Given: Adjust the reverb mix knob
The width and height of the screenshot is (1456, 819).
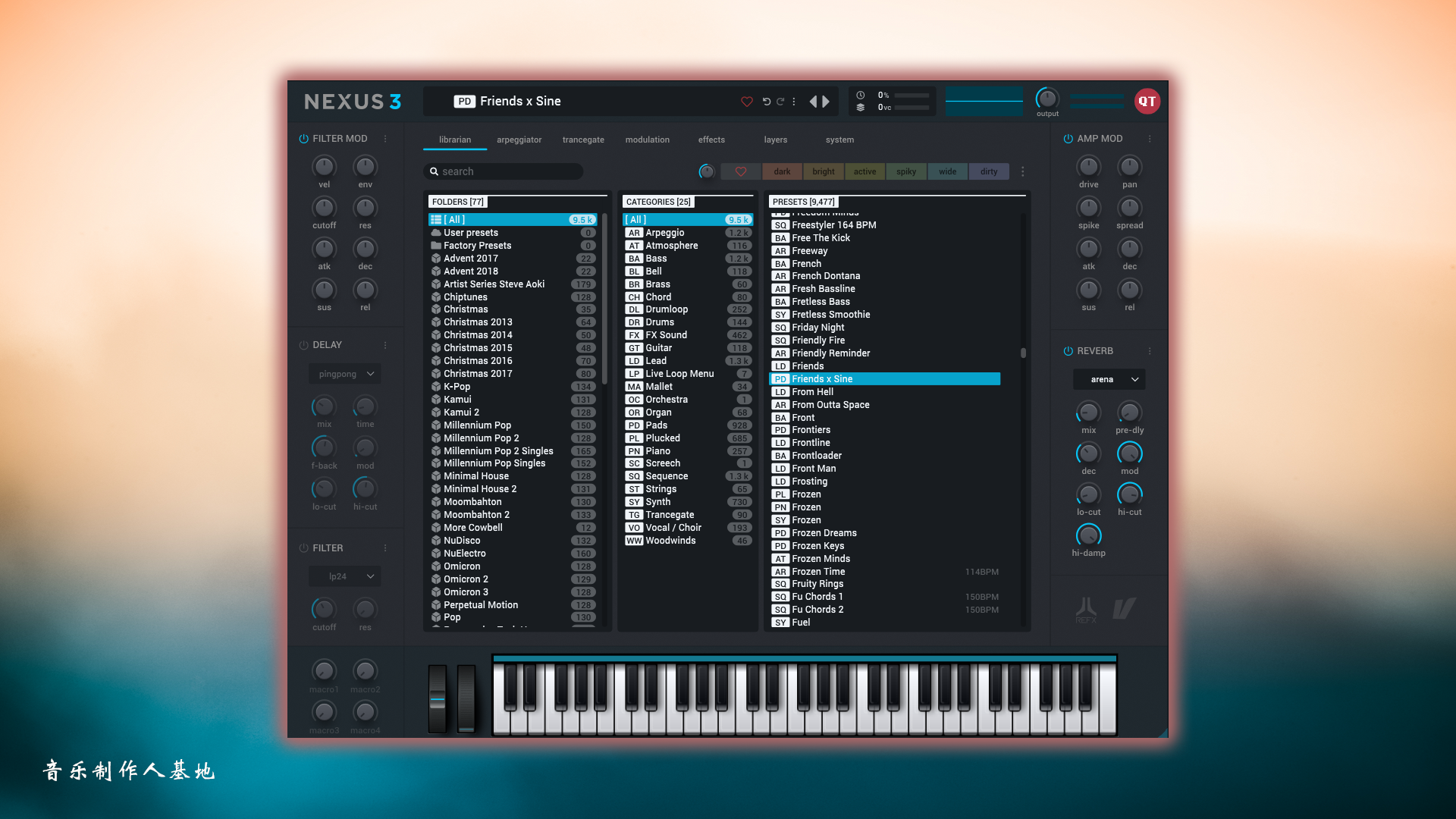Looking at the screenshot, I should (1089, 413).
